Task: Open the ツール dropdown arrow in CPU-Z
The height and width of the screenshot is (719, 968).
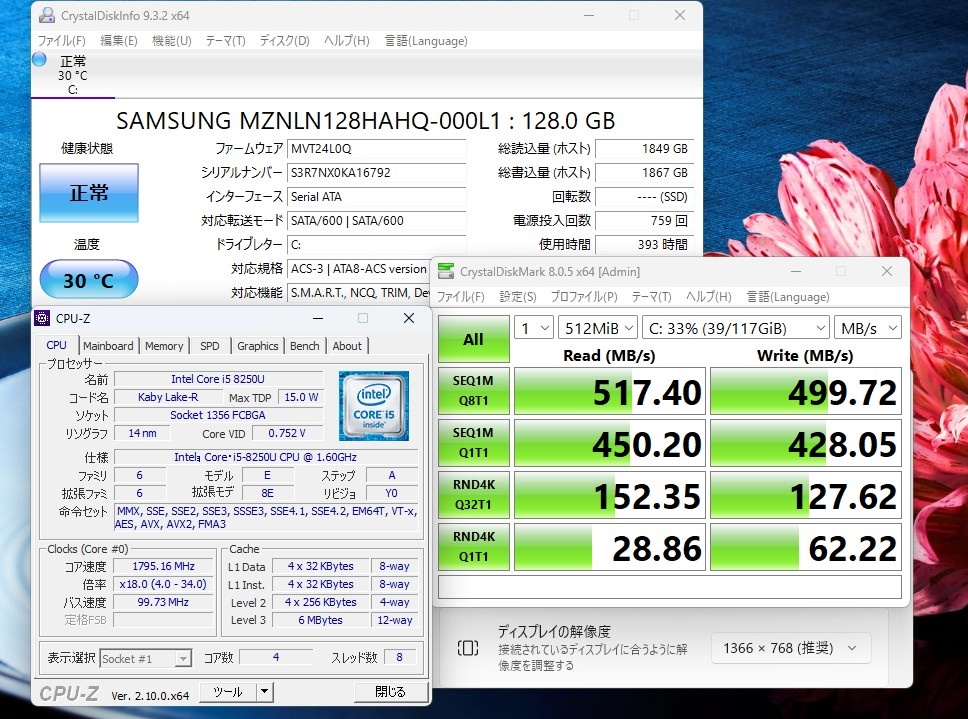Action: pos(264,692)
